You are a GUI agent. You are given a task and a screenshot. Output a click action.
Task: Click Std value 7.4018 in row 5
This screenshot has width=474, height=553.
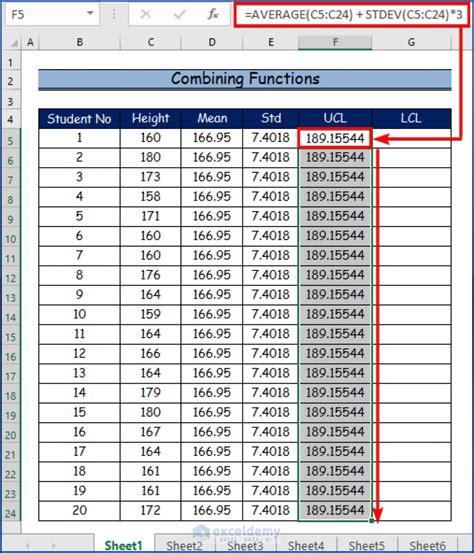(x=271, y=138)
